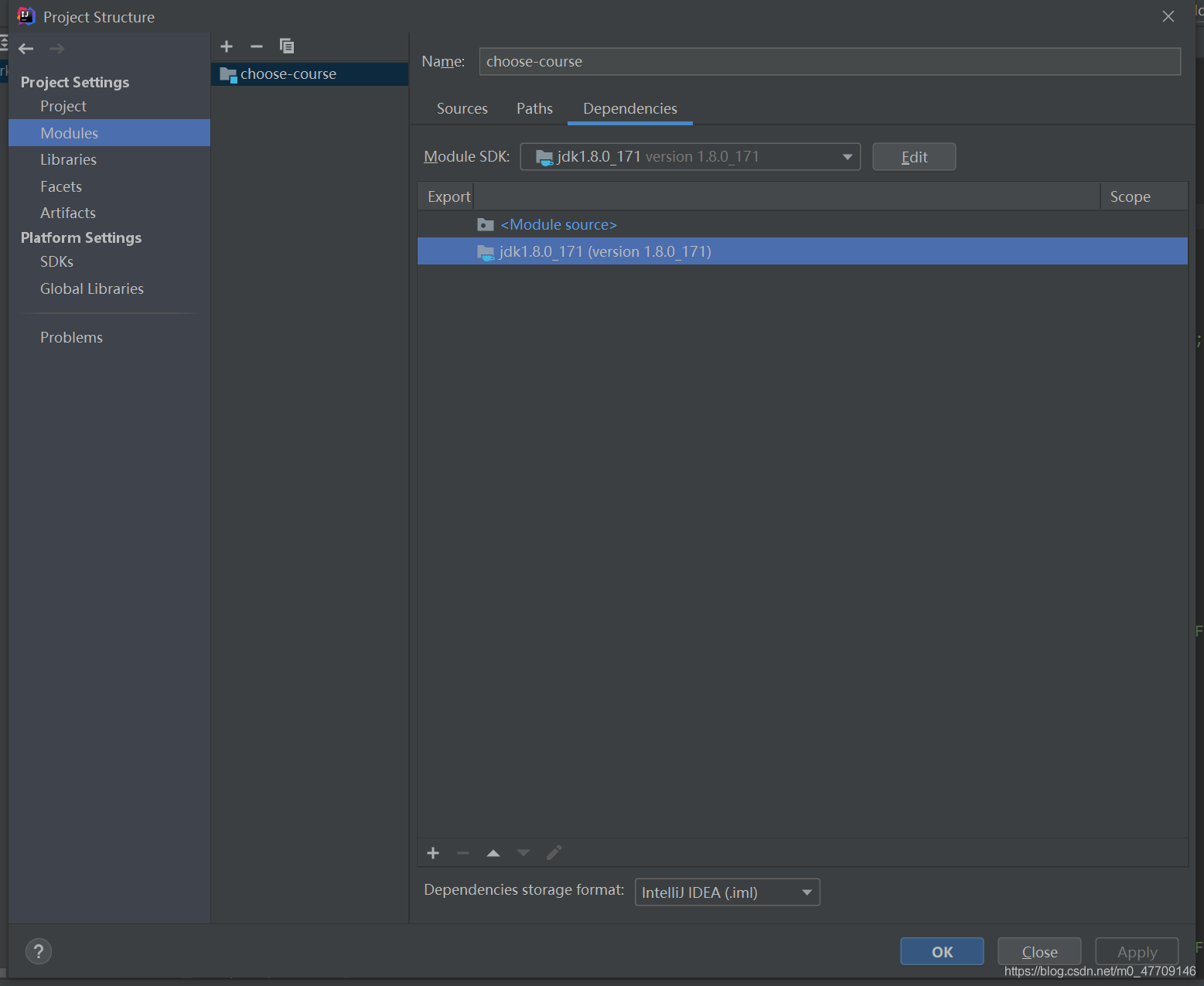Select the Module source dependency entry

(x=558, y=225)
